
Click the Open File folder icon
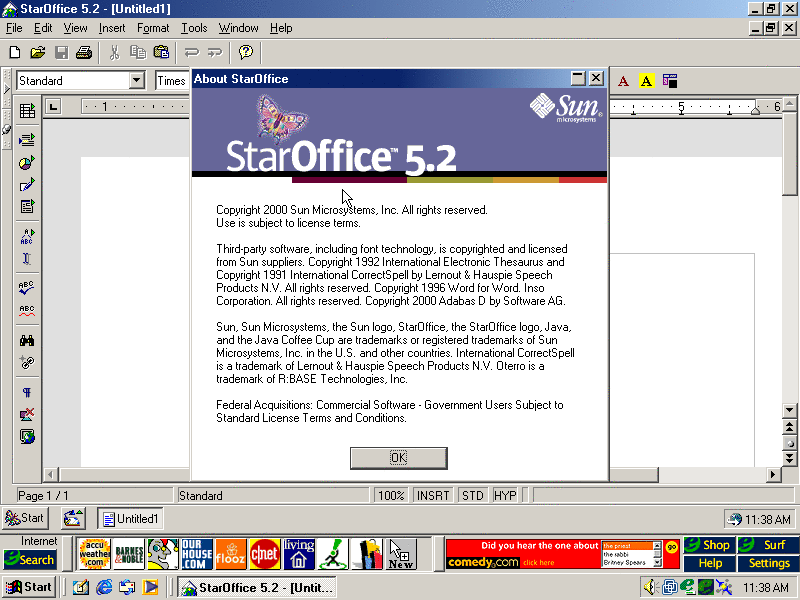[38, 53]
